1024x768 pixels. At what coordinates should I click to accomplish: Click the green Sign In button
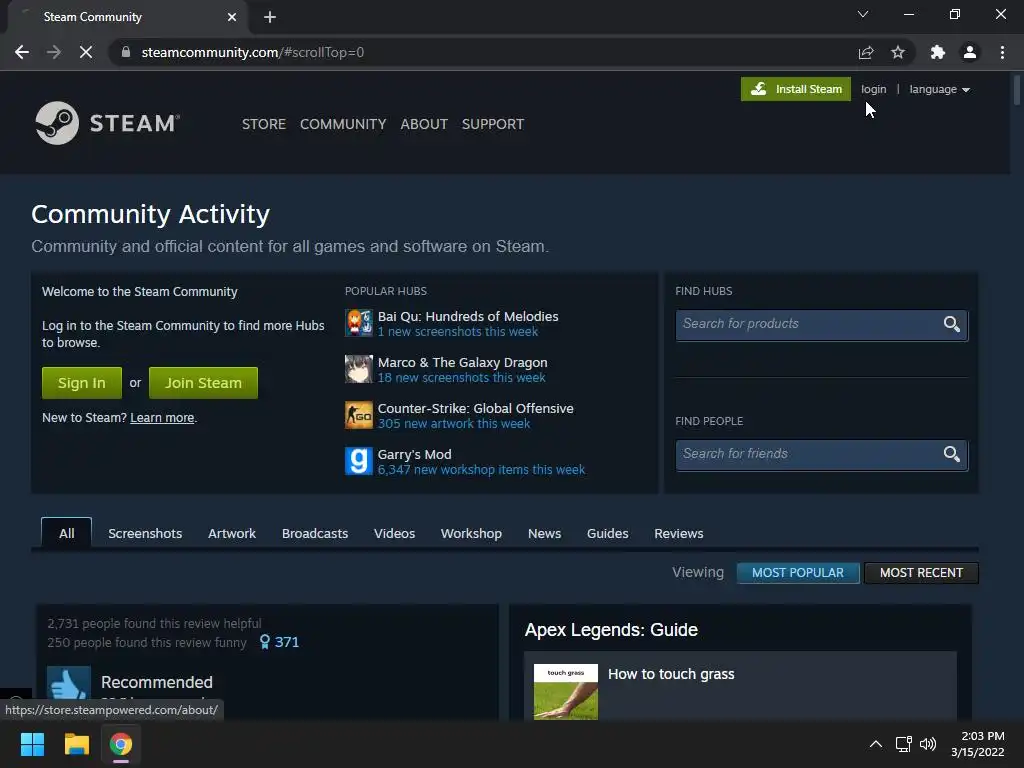point(82,383)
